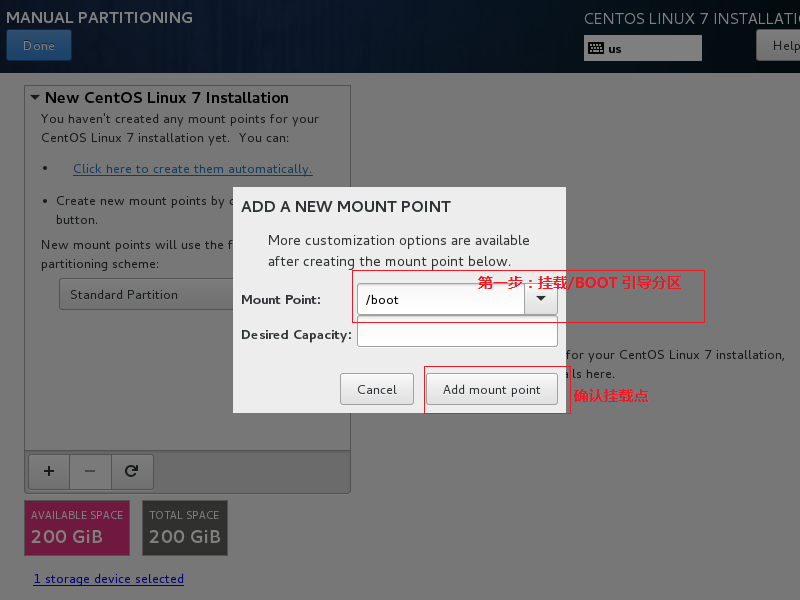Click the plus icon to add mount point
Screen dimensions: 800x600
pyautogui.click(x=48, y=470)
